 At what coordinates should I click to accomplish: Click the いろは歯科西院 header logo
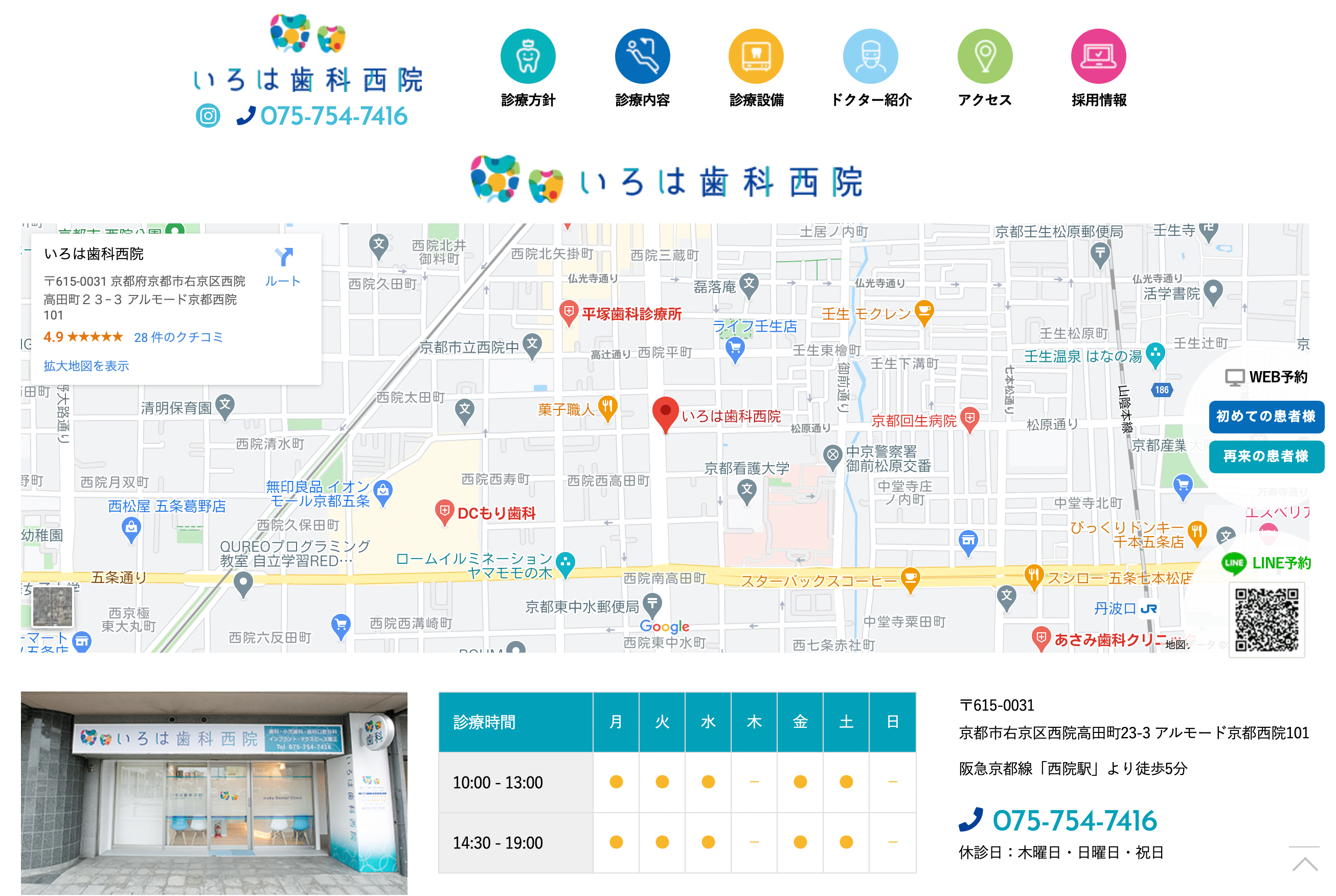309,54
